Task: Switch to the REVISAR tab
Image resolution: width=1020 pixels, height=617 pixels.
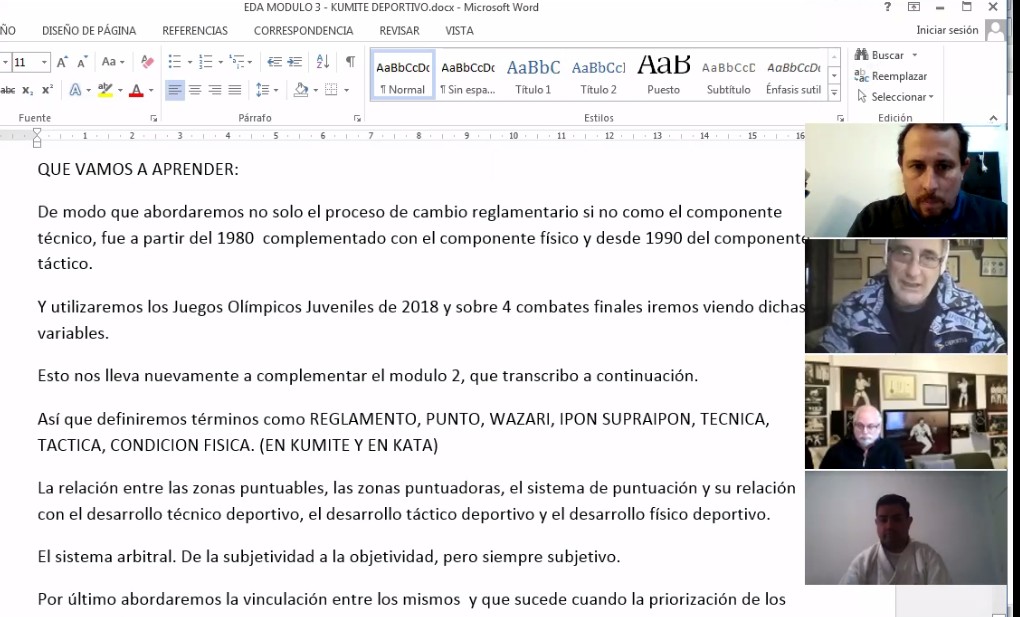Action: click(x=399, y=31)
